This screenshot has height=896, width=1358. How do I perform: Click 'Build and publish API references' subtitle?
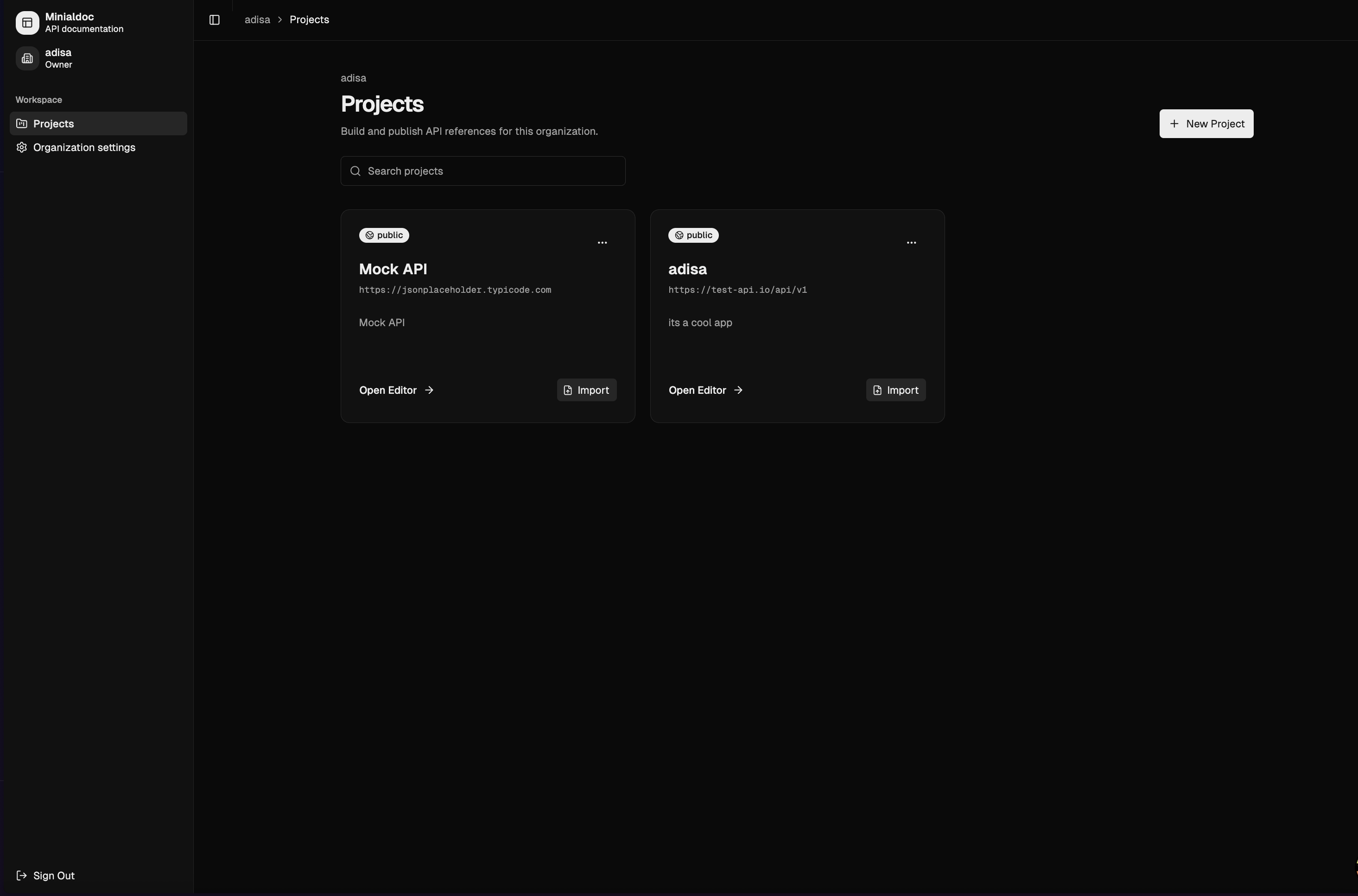(469, 132)
